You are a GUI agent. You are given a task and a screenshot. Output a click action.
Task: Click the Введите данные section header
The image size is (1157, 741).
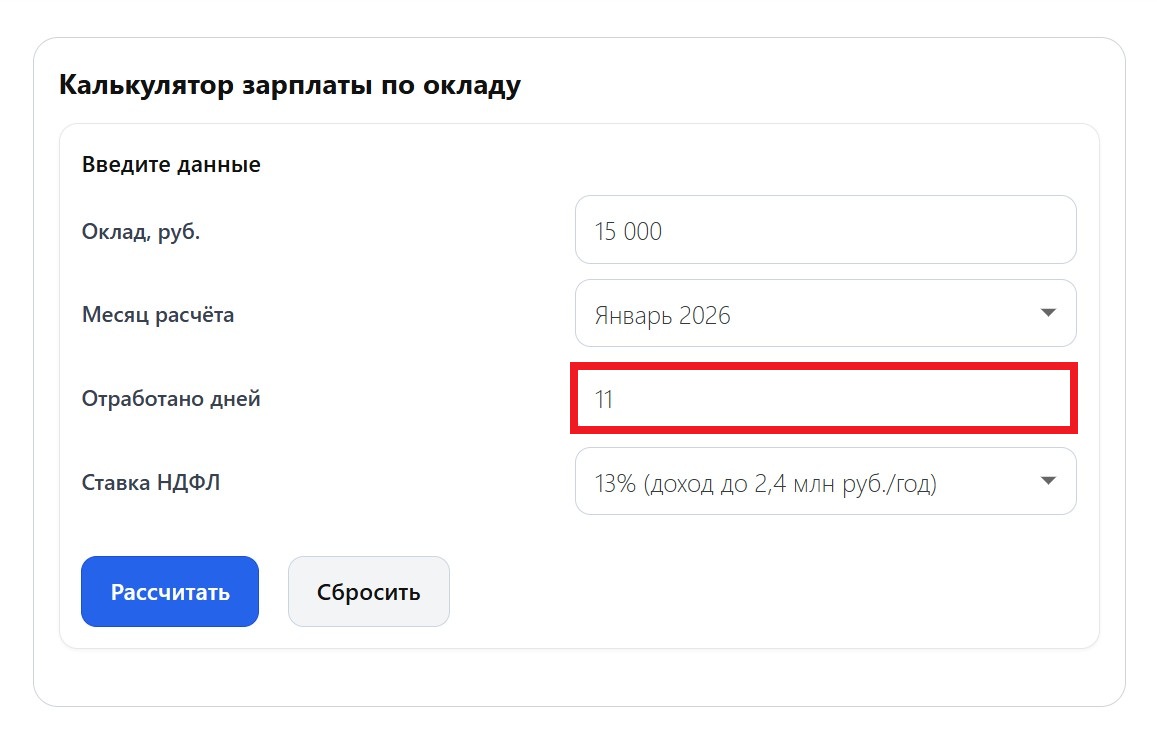click(x=170, y=164)
